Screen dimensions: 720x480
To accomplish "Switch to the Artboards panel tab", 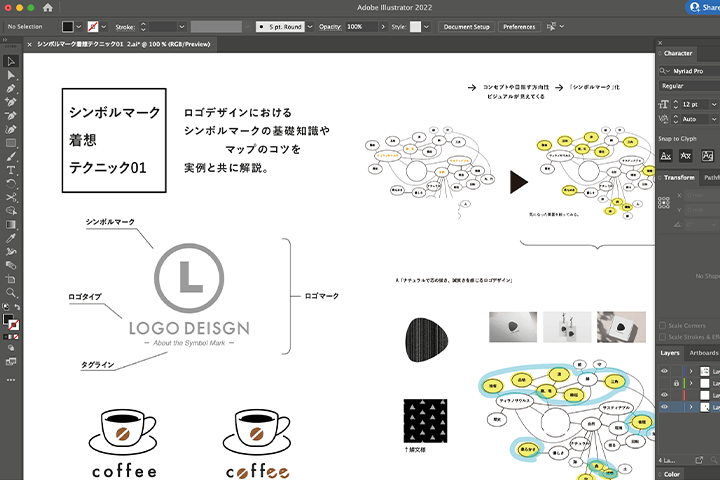I will pyautogui.click(x=704, y=353).
